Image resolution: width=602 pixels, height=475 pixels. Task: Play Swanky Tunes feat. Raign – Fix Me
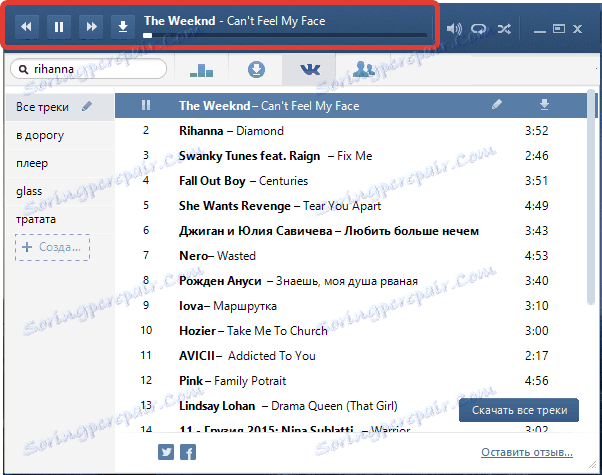[351, 156]
